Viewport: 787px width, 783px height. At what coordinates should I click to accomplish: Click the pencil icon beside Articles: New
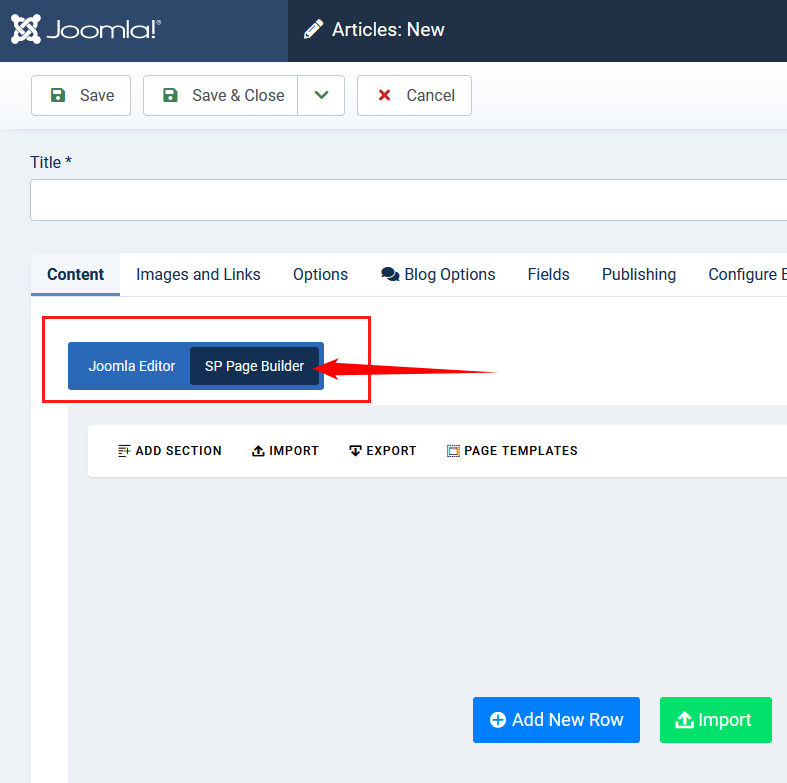(314, 30)
